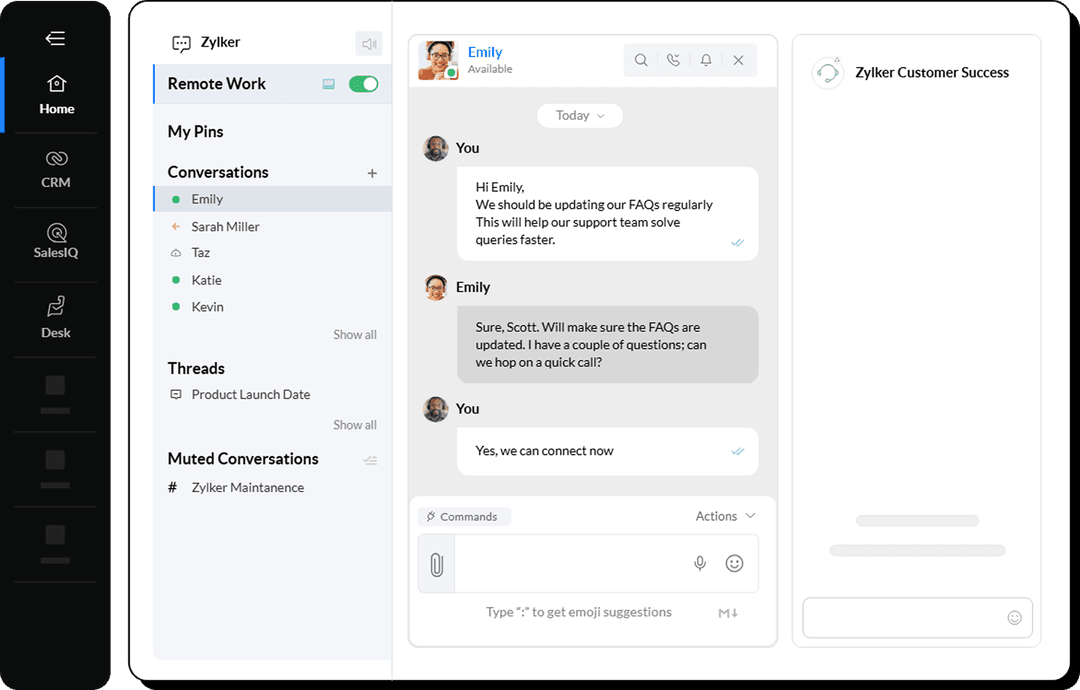Attach a file with the paperclip
The width and height of the screenshot is (1080, 690).
point(437,564)
